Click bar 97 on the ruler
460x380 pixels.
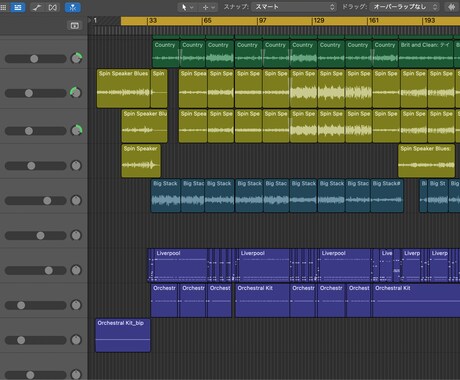coord(263,21)
